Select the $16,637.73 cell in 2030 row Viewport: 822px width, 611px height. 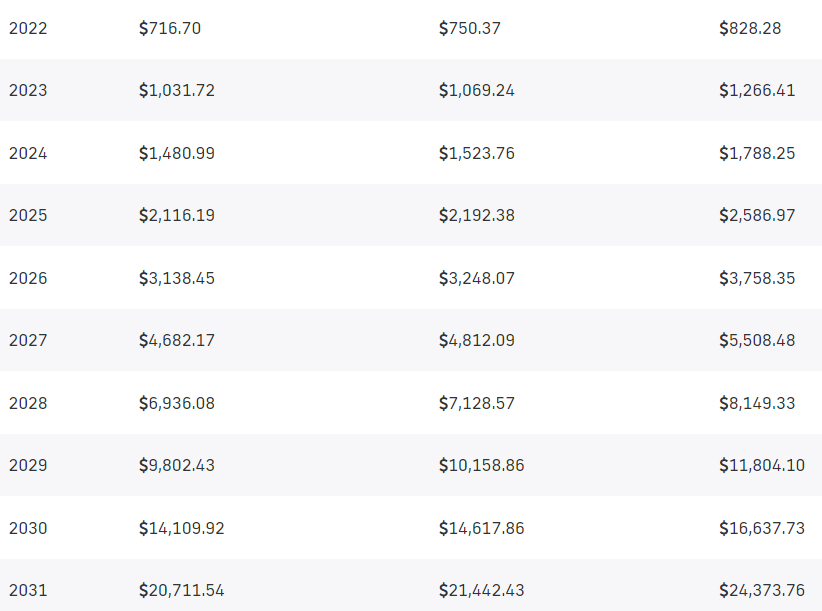pos(762,528)
